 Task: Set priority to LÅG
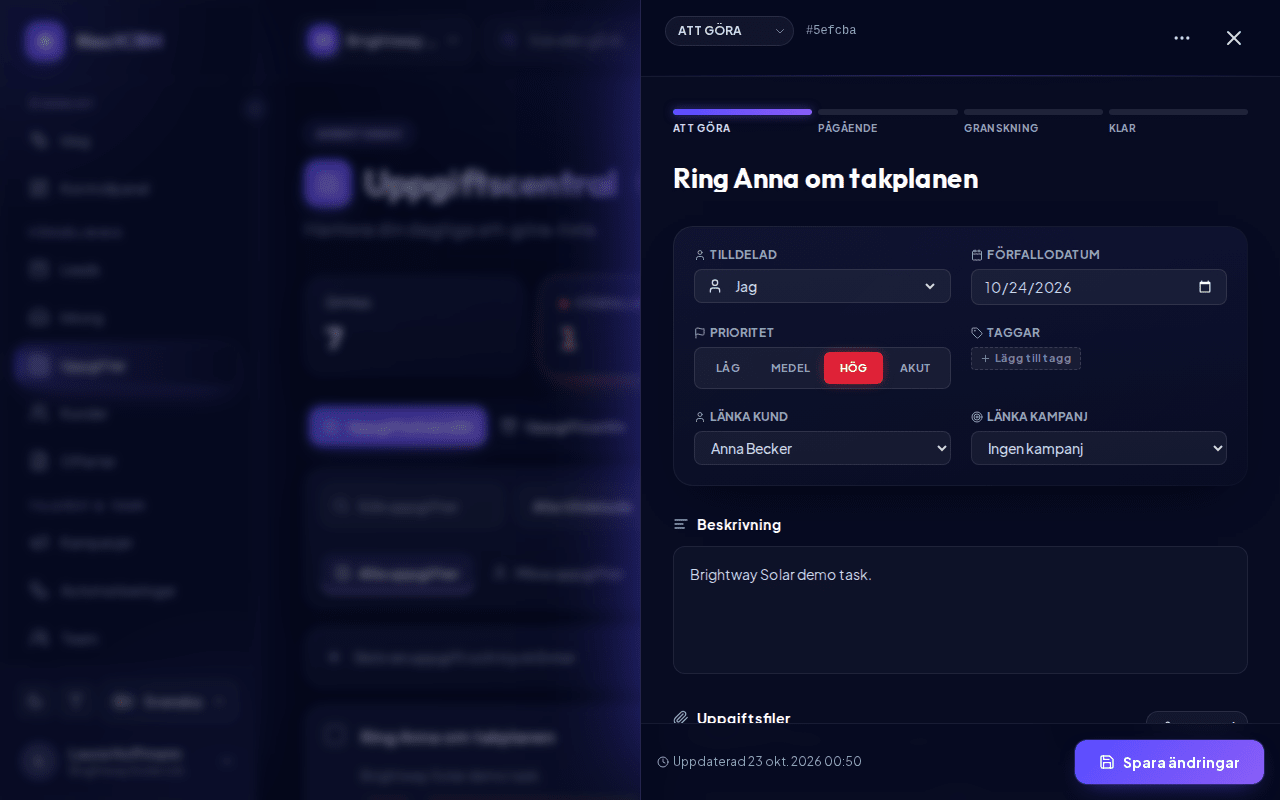(728, 368)
